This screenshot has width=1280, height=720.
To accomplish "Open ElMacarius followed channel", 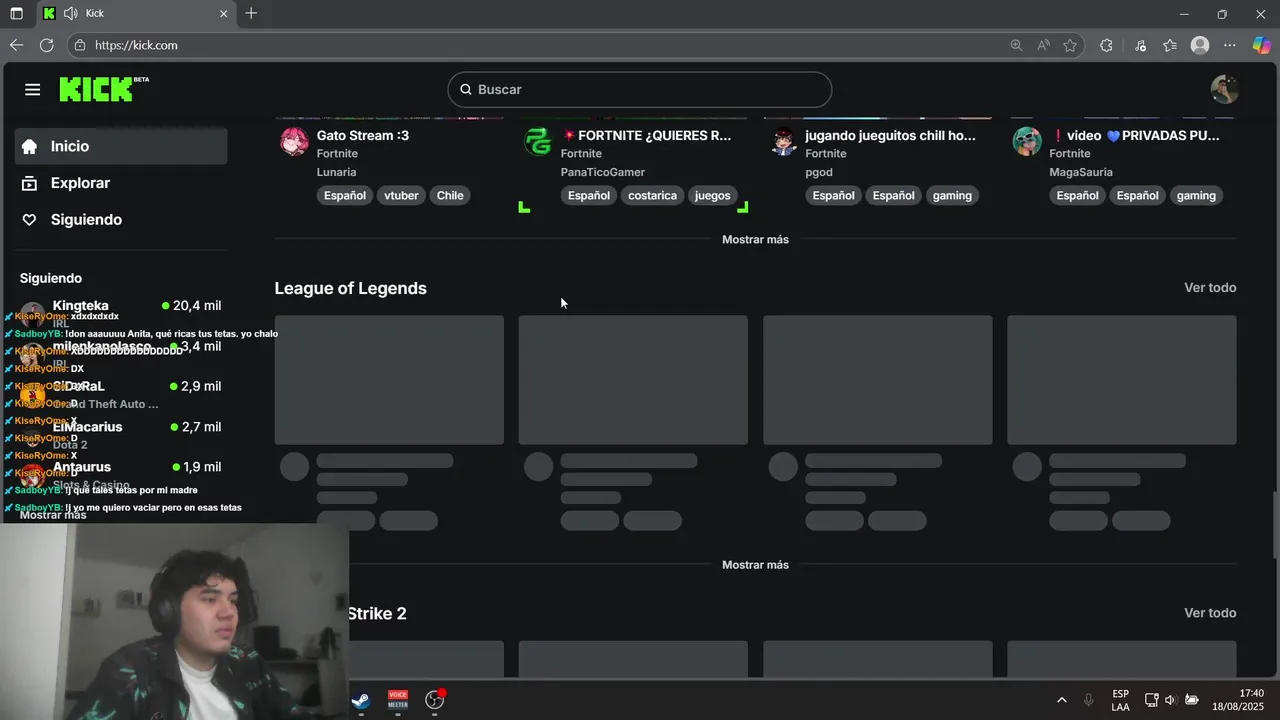I will (121, 434).
